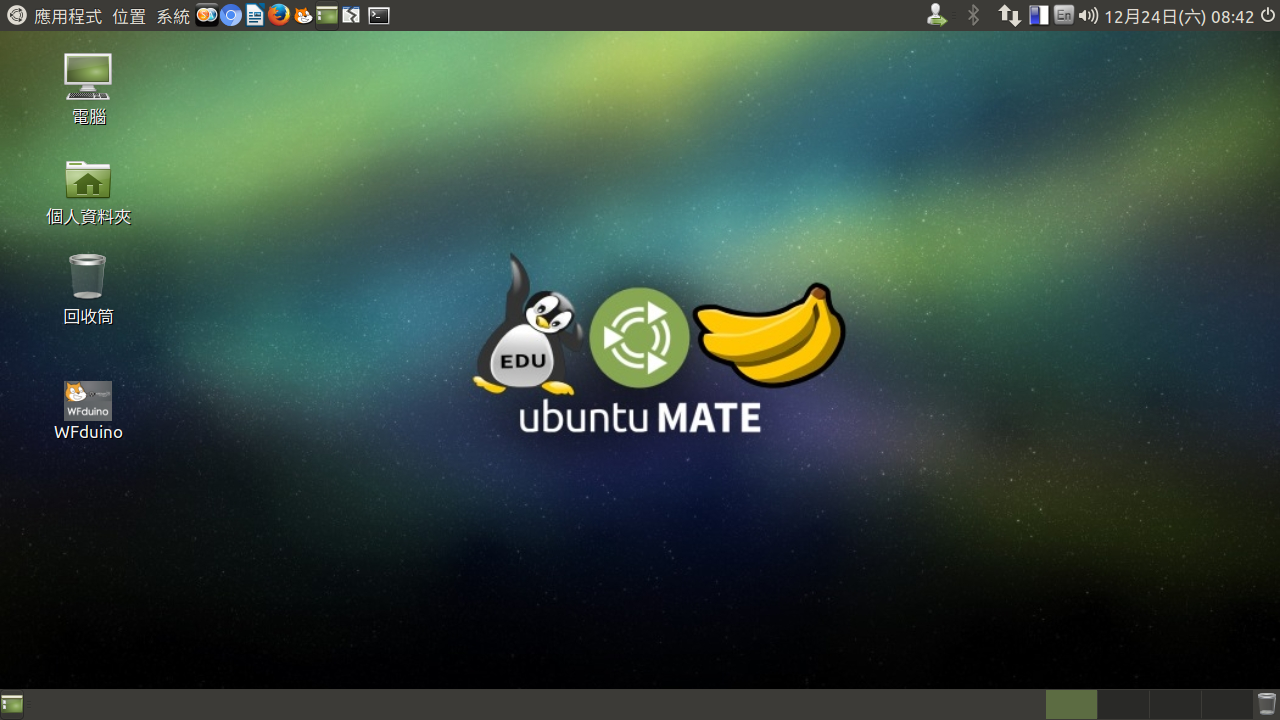Select the 電腦 computer icon on desktop
This screenshot has height=720, width=1280.
(88, 77)
